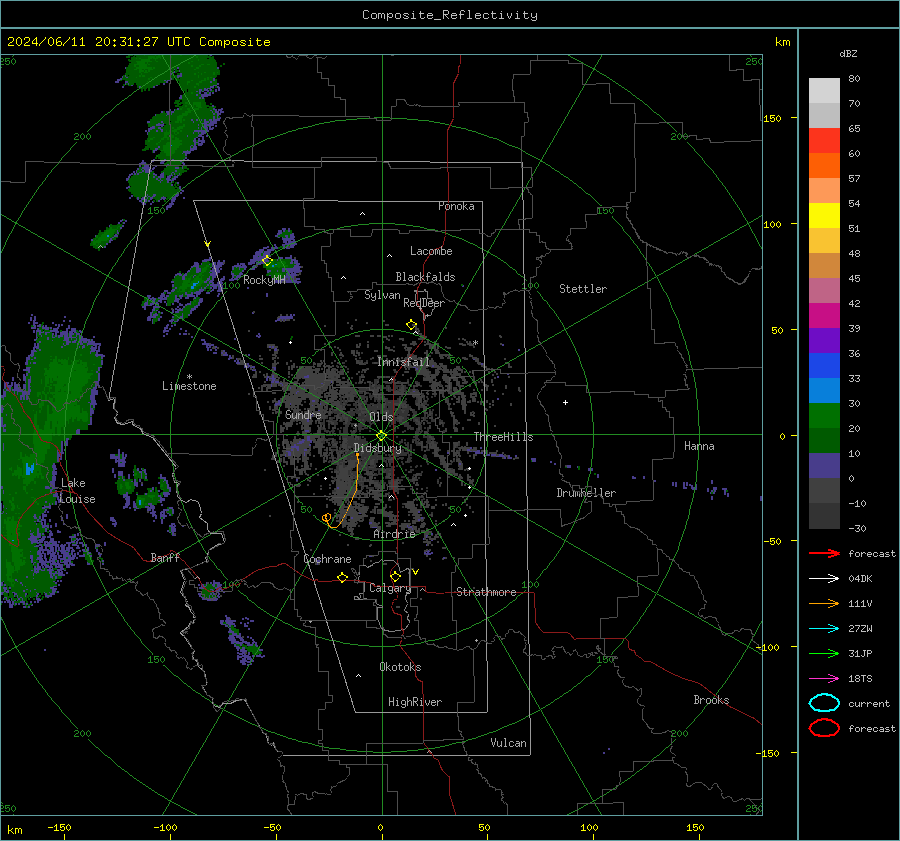This screenshot has width=900, height=841.
Task: Click the Calgary city label
Action: 390,588
